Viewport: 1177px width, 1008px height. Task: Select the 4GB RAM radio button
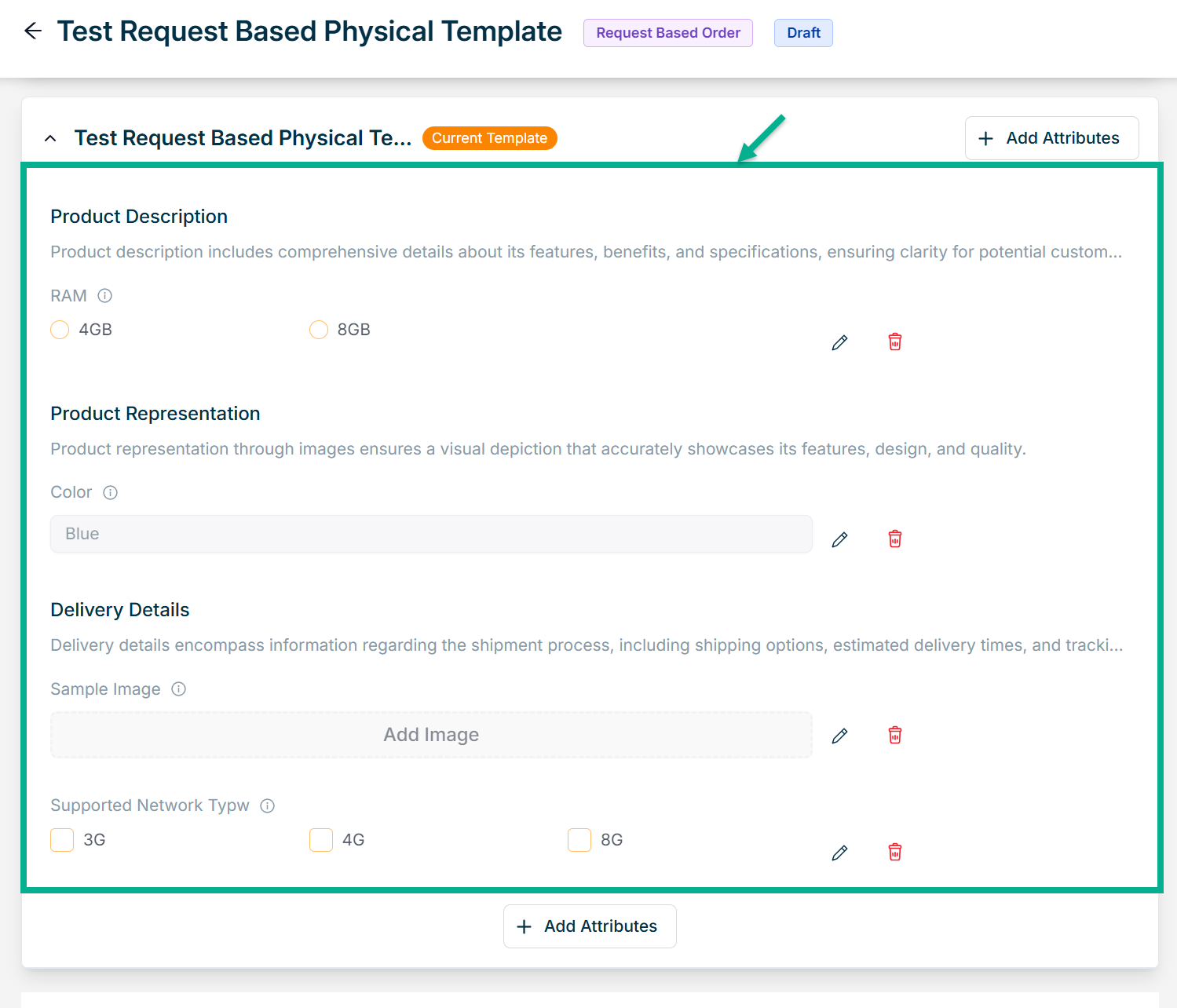(x=60, y=330)
